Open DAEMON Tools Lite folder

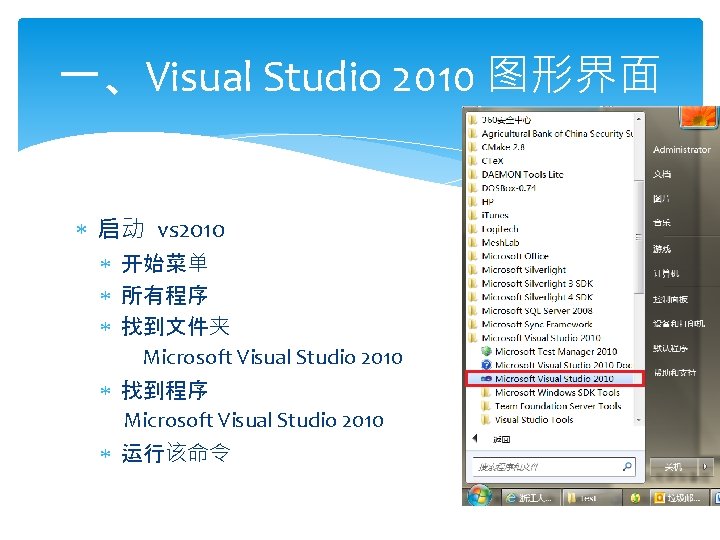[516, 174]
